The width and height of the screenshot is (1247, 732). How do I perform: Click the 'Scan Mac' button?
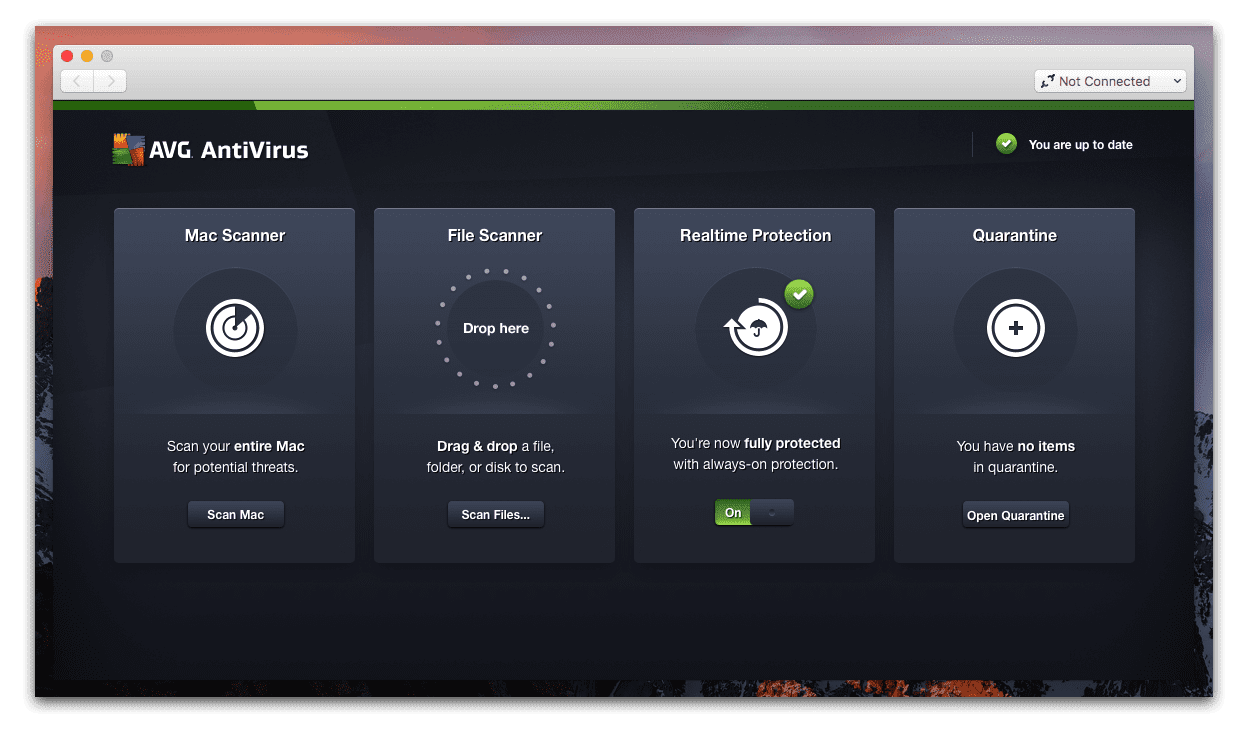pos(235,514)
